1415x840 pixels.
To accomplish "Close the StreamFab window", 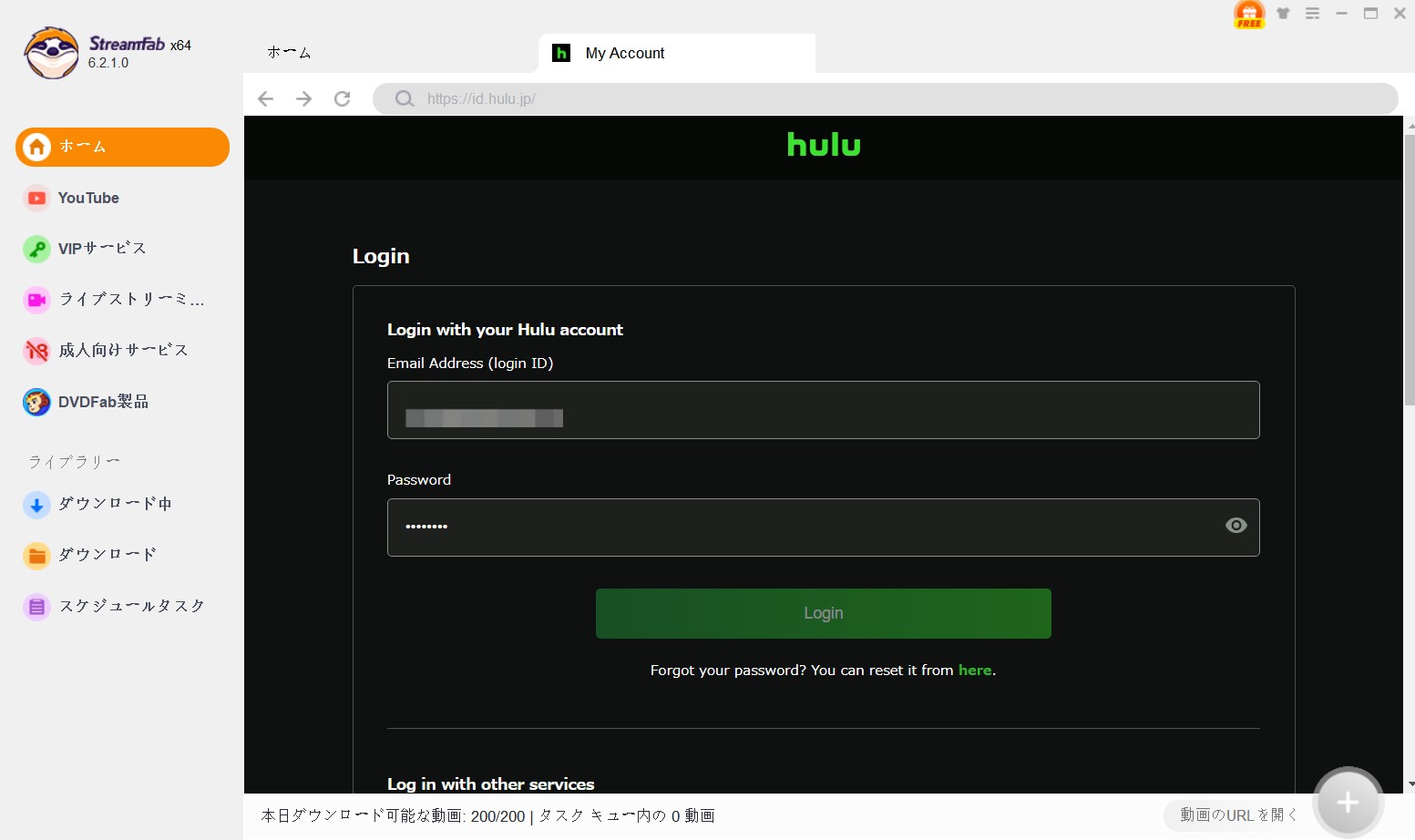I will 1400,14.
